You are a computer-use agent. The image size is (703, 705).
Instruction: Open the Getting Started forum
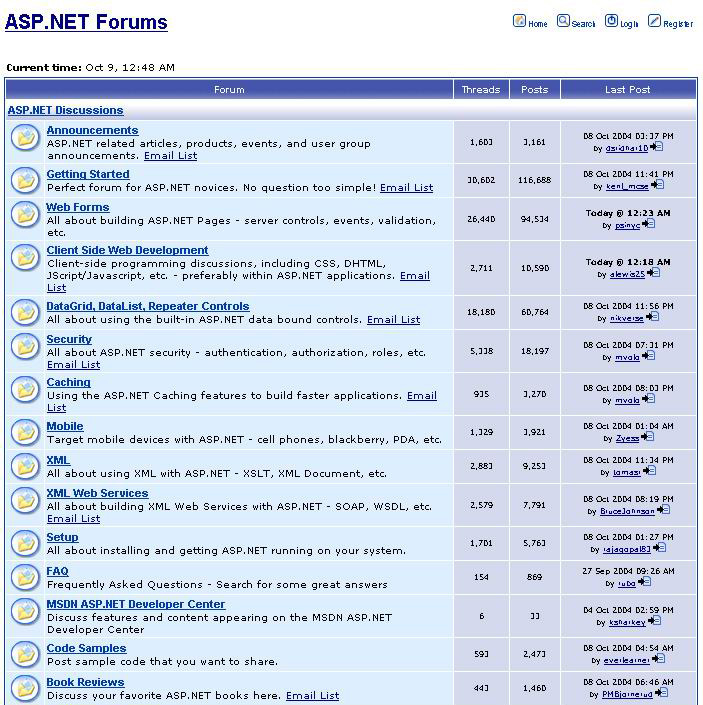tap(88, 174)
